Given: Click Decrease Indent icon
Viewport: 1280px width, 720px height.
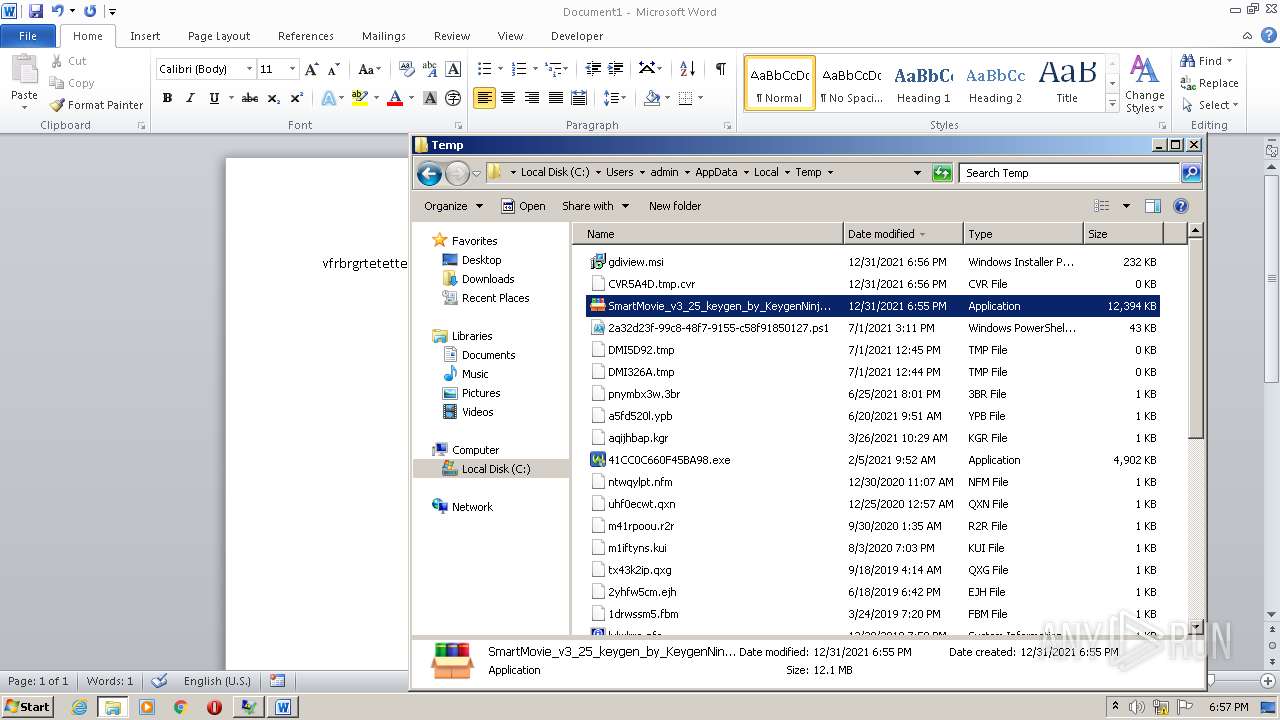Looking at the screenshot, I should tap(593, 69).
